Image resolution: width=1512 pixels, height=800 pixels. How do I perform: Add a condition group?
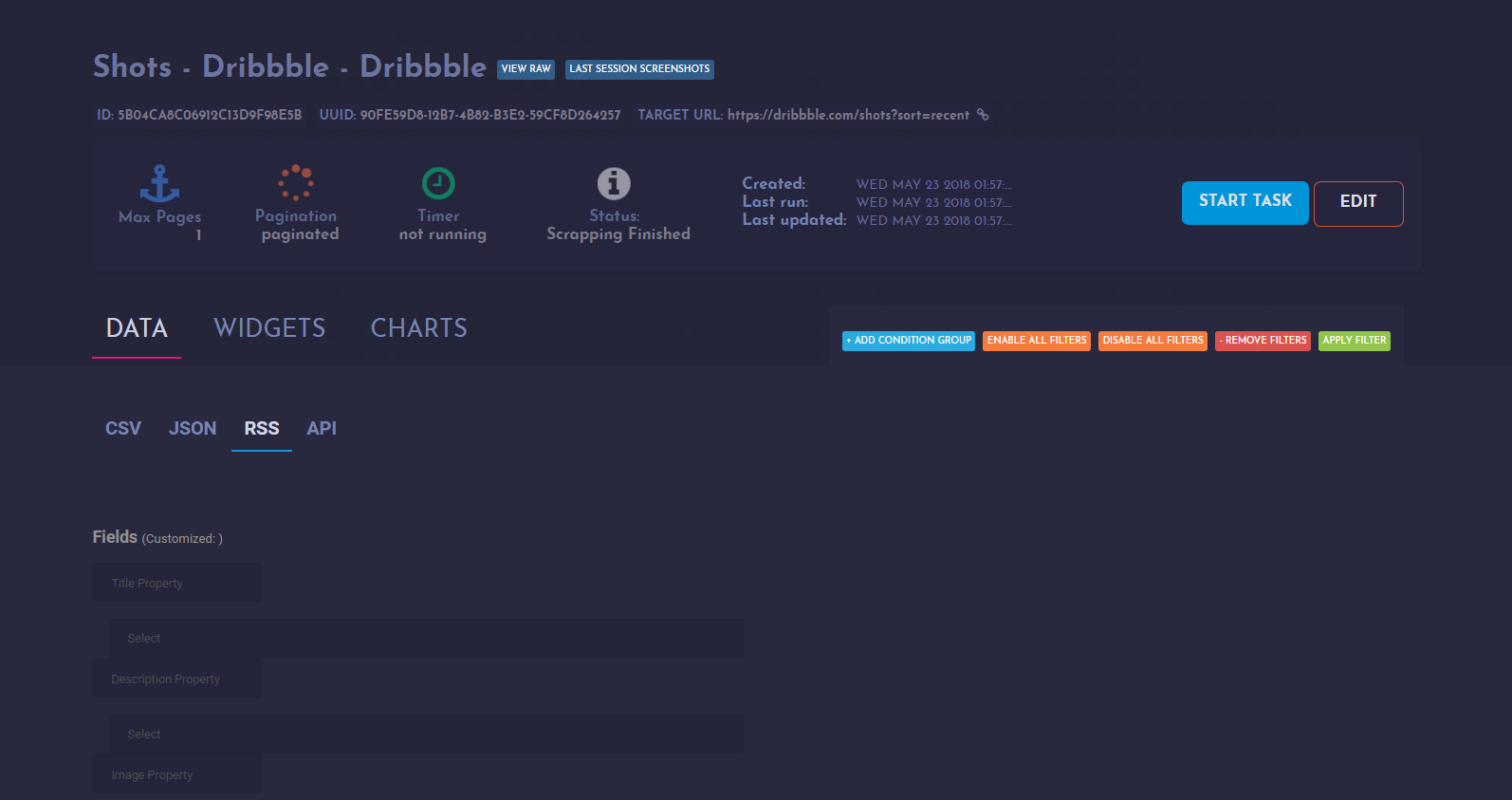pos(909,341)
